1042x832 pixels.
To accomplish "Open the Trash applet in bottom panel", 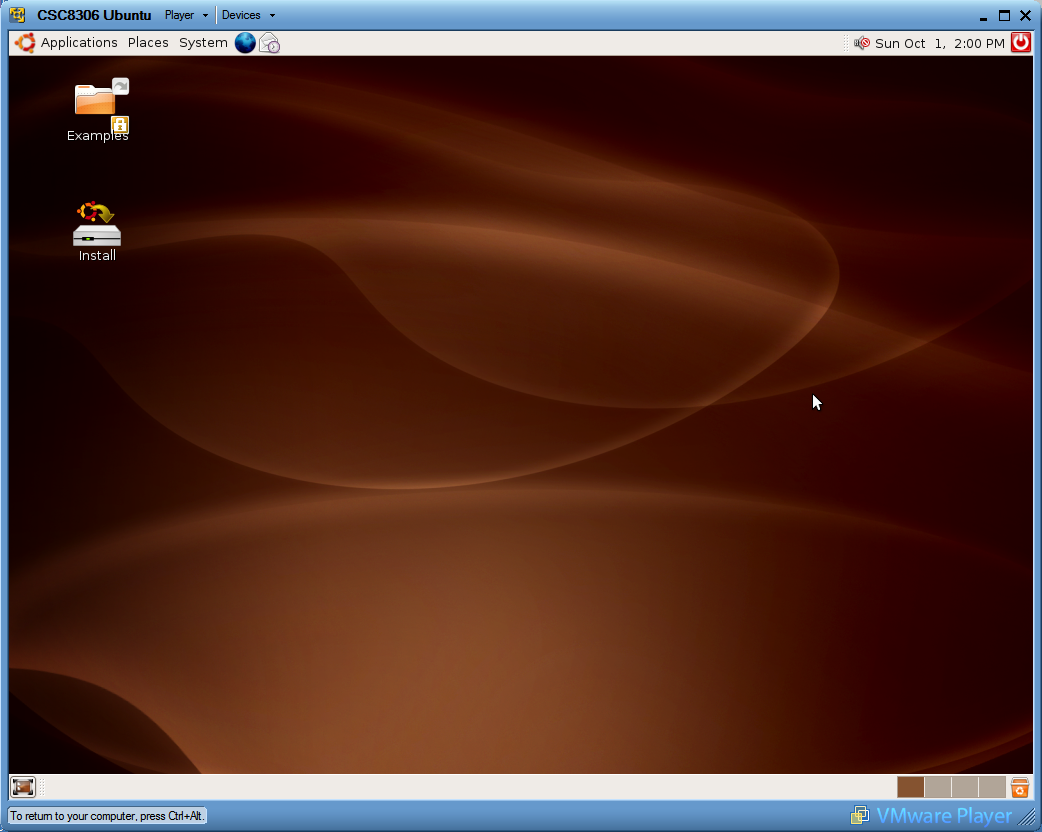I will 1019,787.
